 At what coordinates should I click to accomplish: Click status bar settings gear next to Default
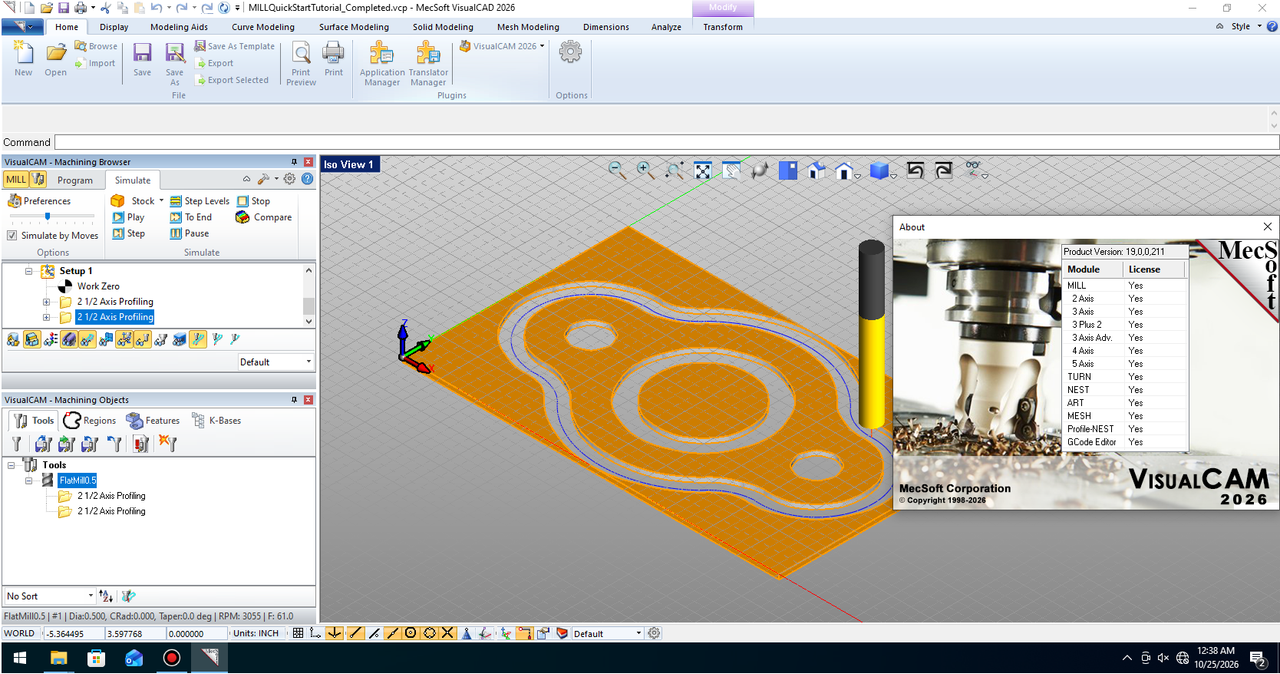click(x=654, y=633)
